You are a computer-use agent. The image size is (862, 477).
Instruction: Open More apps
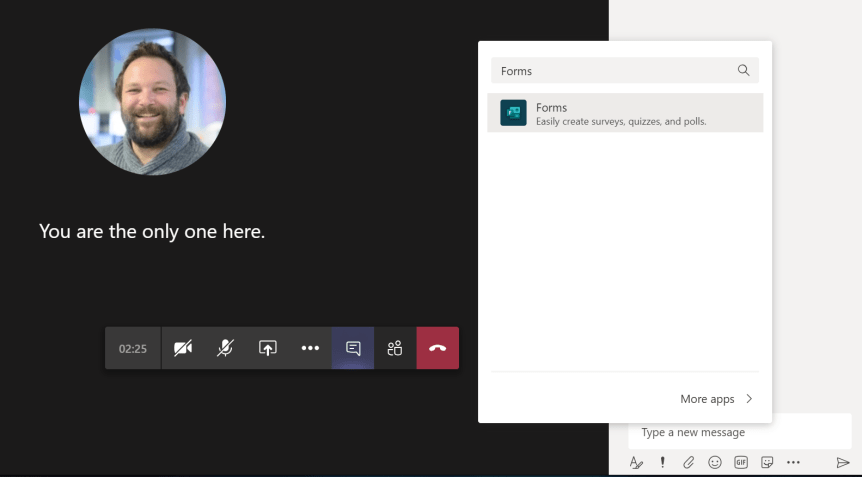[707, 399]
